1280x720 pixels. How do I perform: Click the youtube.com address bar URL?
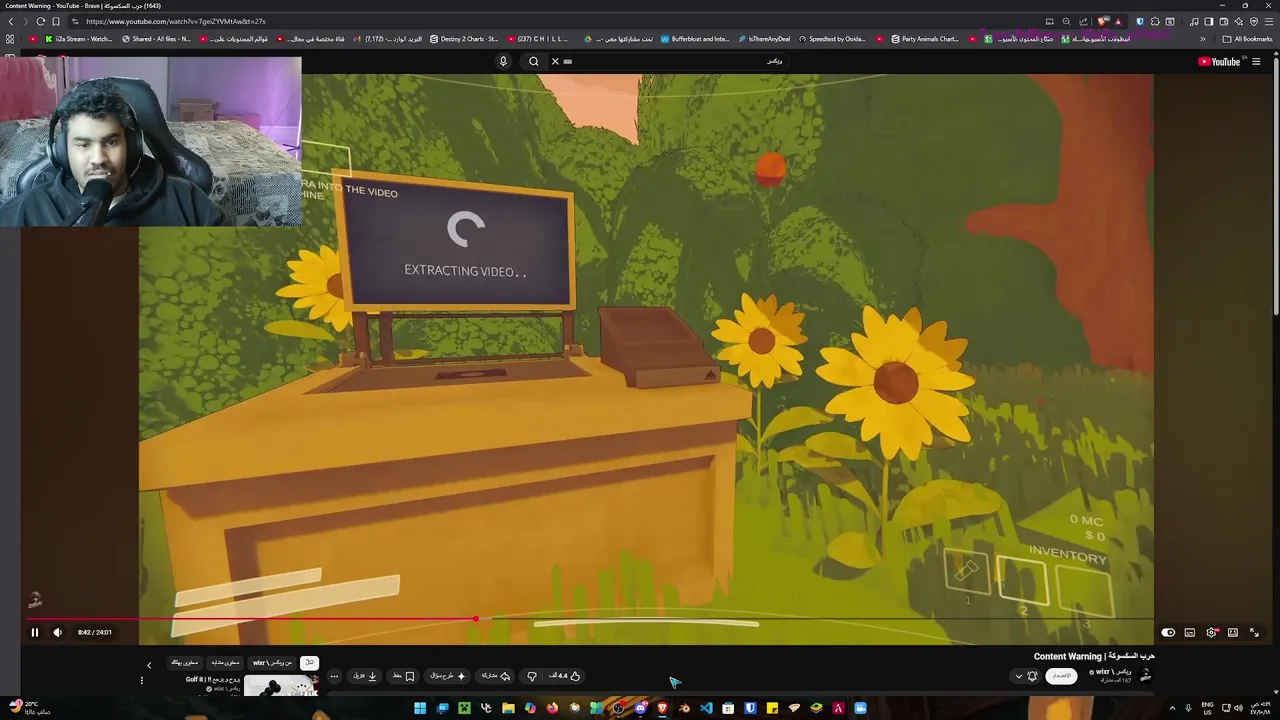(176, 21)
